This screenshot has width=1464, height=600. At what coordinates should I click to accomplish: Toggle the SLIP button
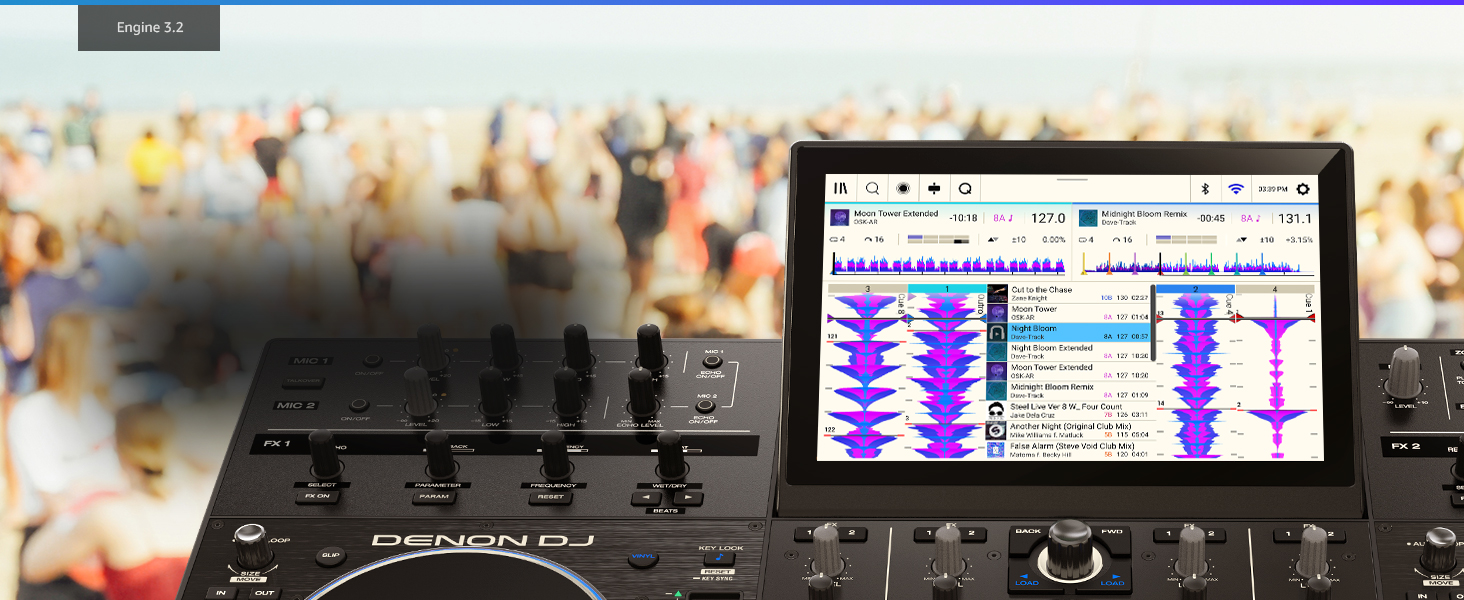click(329, 556)
